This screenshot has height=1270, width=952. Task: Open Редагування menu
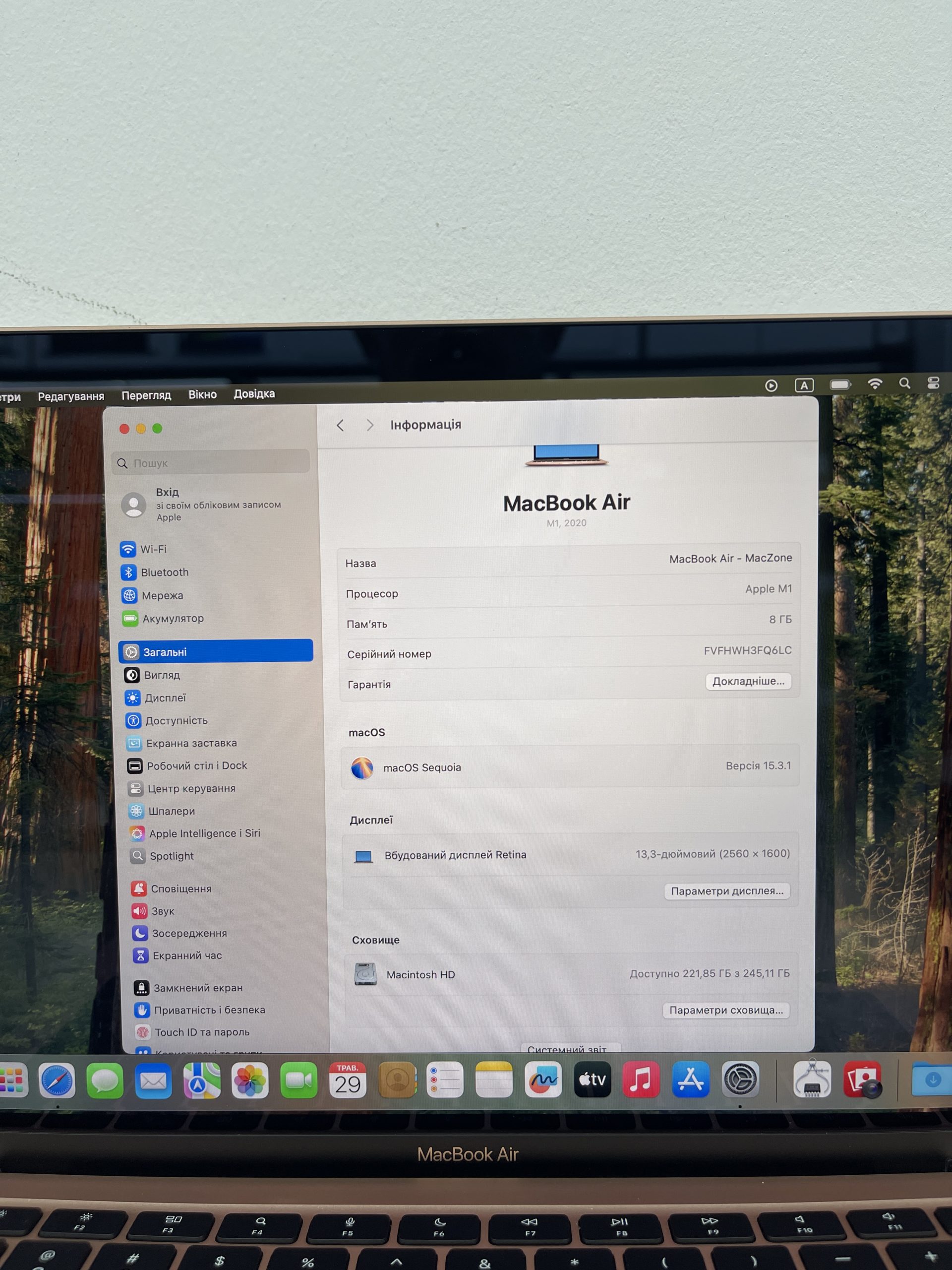pyautogui.click(x=71, y=396)
